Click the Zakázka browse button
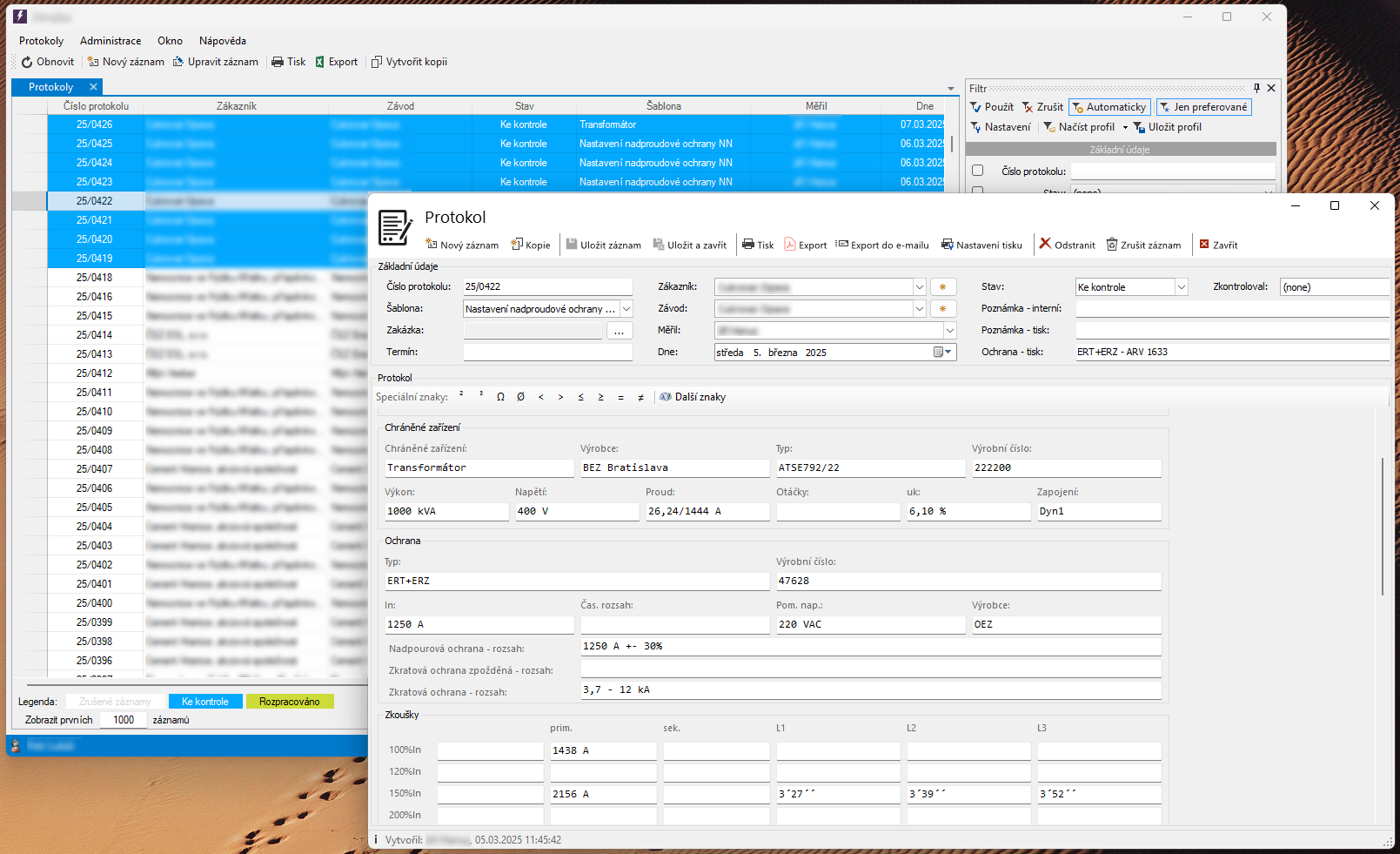Screen dimensions: 1400x854 619,331
